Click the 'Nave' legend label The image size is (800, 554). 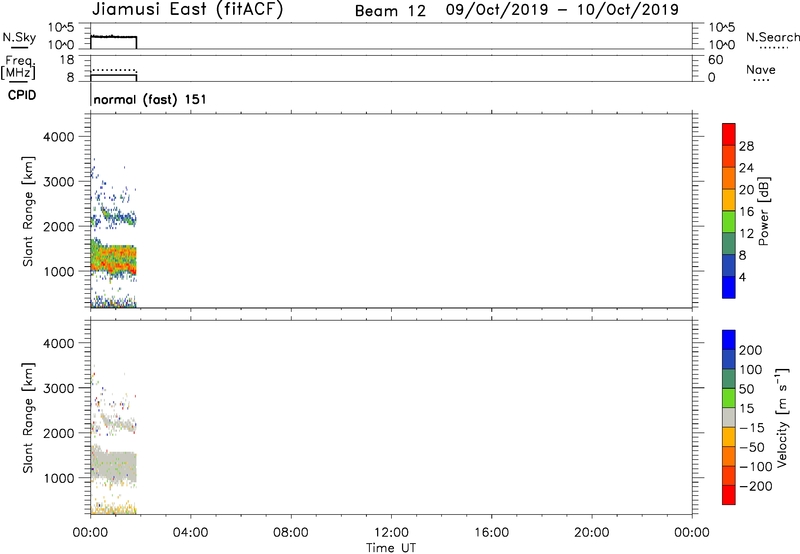761,69
